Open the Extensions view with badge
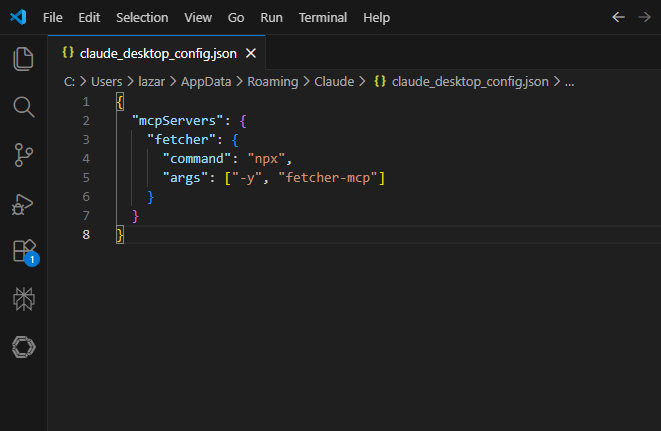The height and width of the screenshot is (431, 661). [25, 252]
